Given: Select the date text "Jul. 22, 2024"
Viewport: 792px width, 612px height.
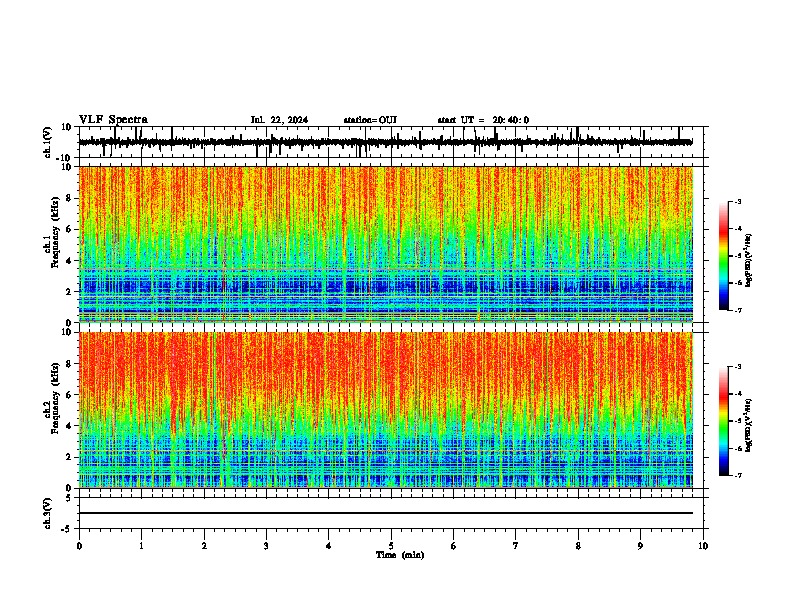Looking at the screenshot, I should coord(279,120).
